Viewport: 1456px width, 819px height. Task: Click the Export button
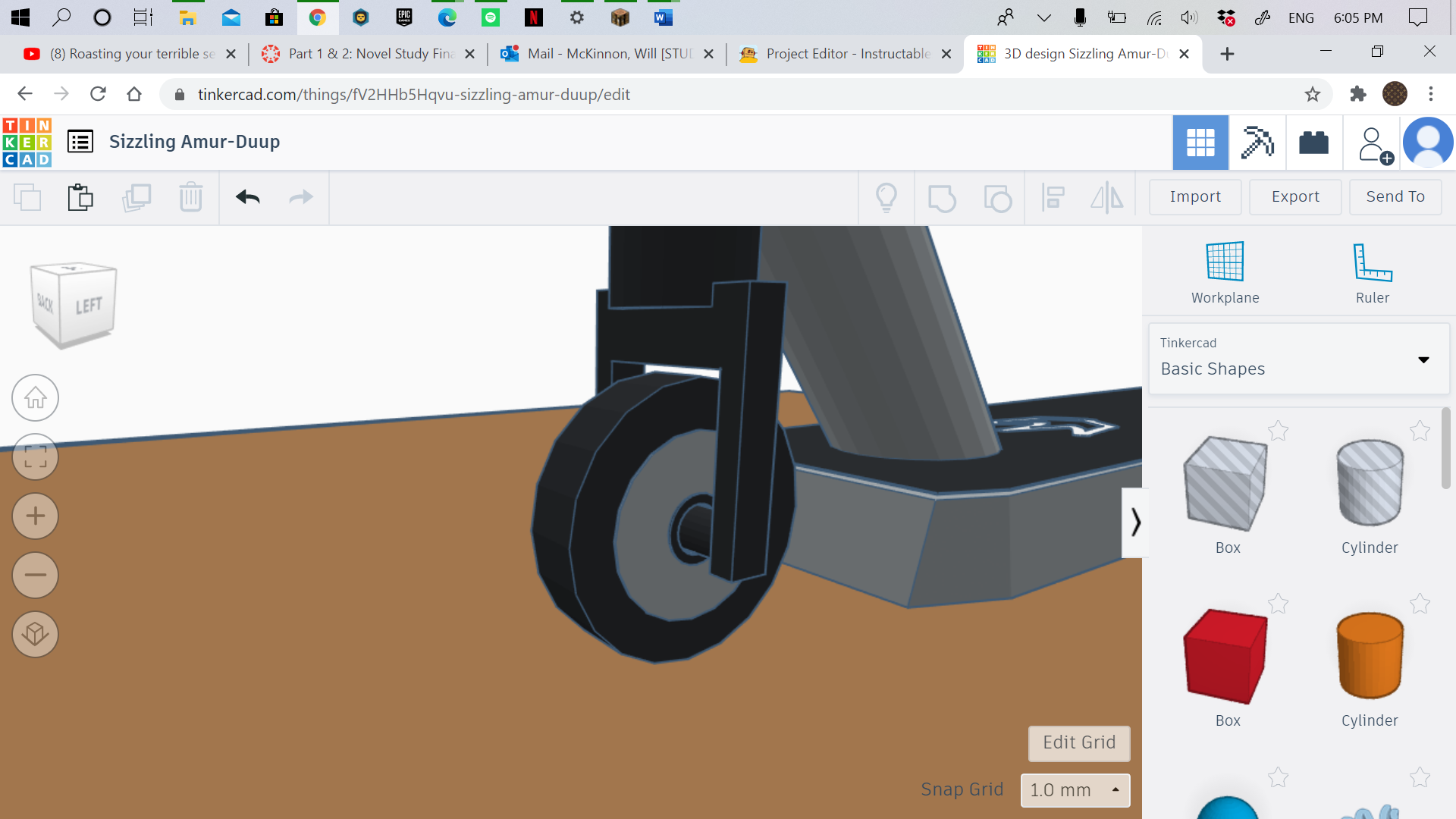point(1295,197)
